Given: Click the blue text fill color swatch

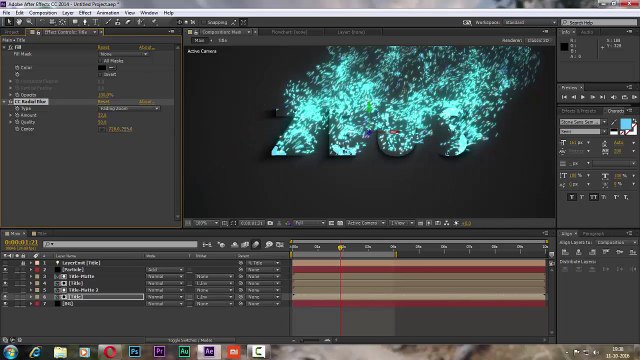Looking at the screenshot, I should coord(625,124).
